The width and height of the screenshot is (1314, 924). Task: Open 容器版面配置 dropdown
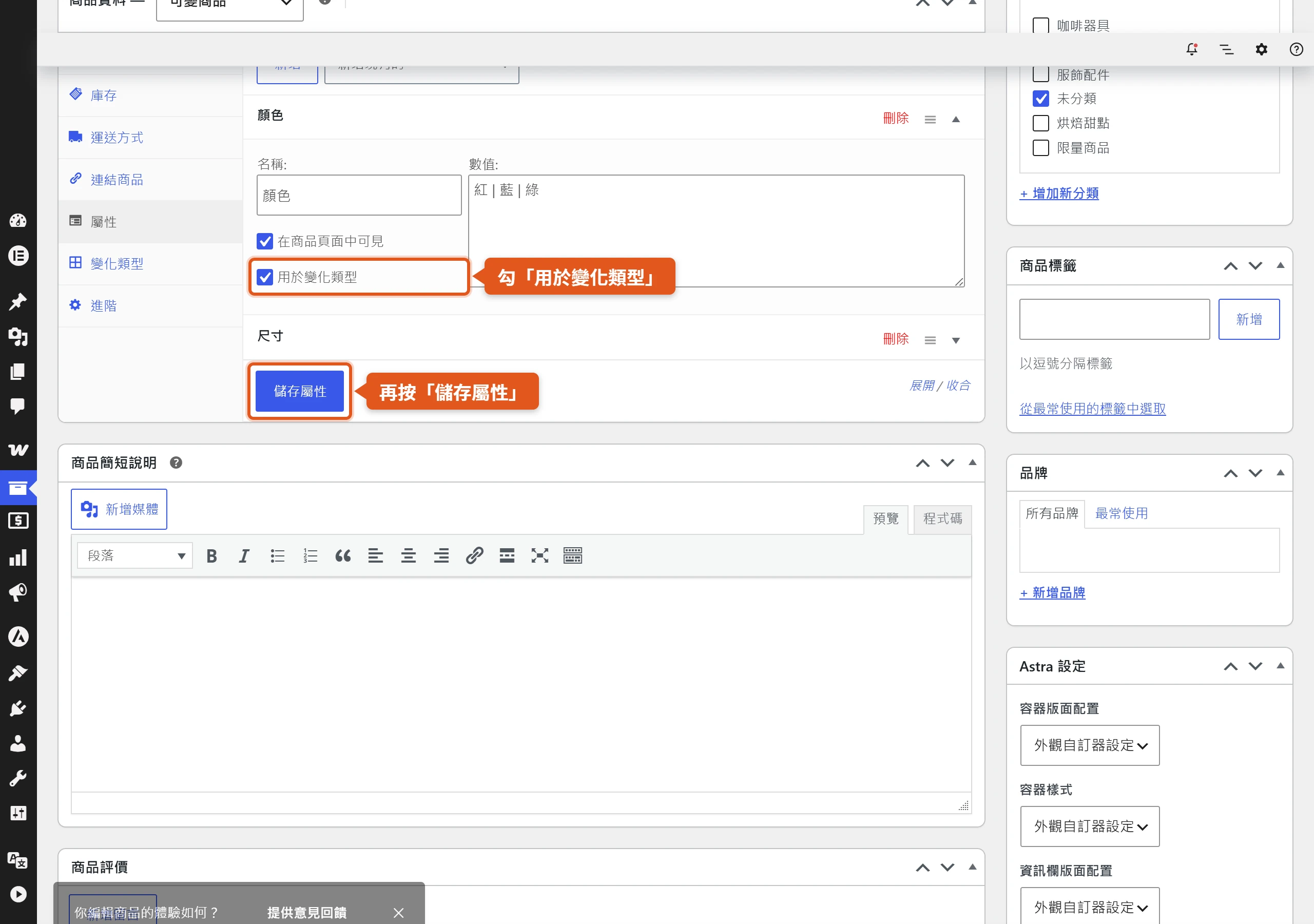pyautogui.click(x=1090, y=745)
